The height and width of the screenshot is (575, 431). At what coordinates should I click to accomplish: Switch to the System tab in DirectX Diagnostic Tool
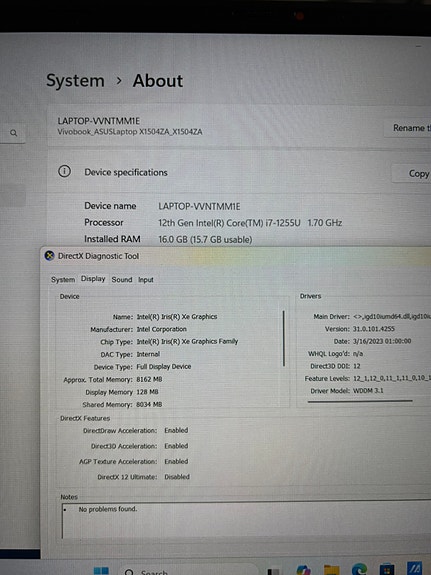[63, 279]
